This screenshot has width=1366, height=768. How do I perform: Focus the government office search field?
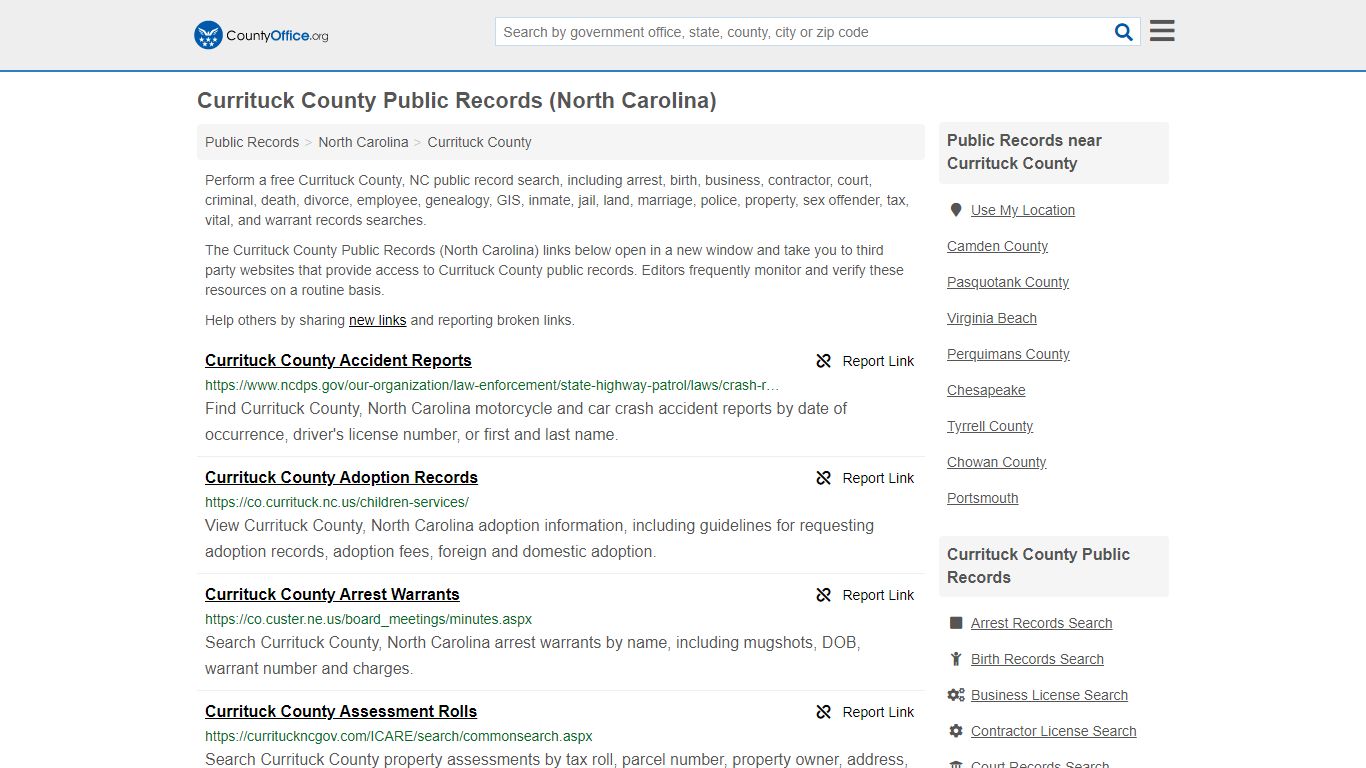[x=802, y=32]
